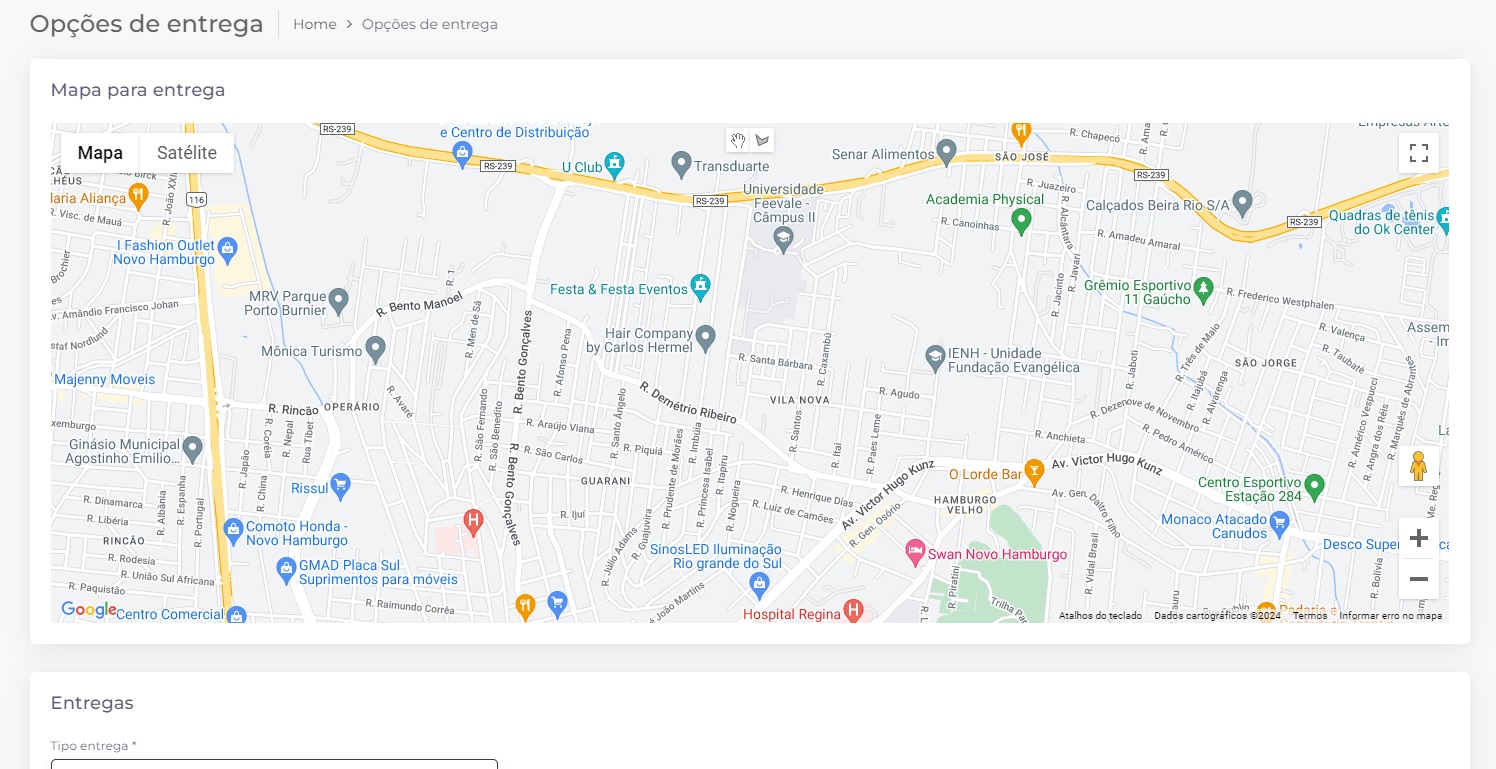Click the Swan Novo Hamburgo hotel marker
Screen dimensions: 1496x769
pyautogui.click(x=915, y=550)
